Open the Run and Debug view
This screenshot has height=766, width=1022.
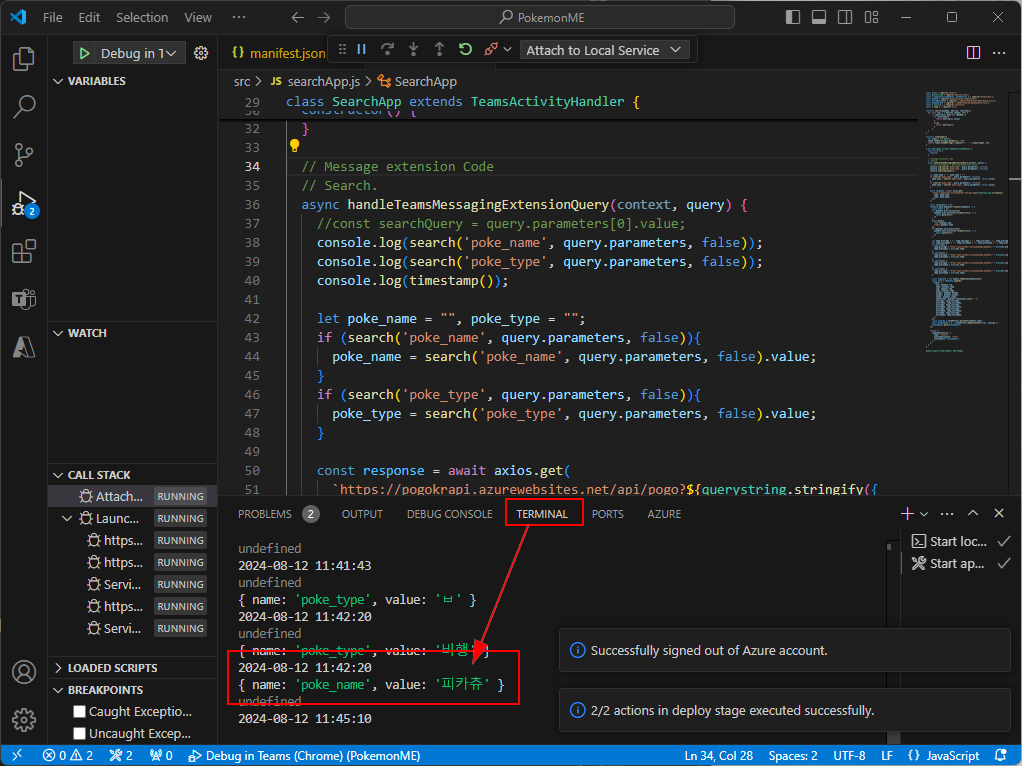pos(24,203)
